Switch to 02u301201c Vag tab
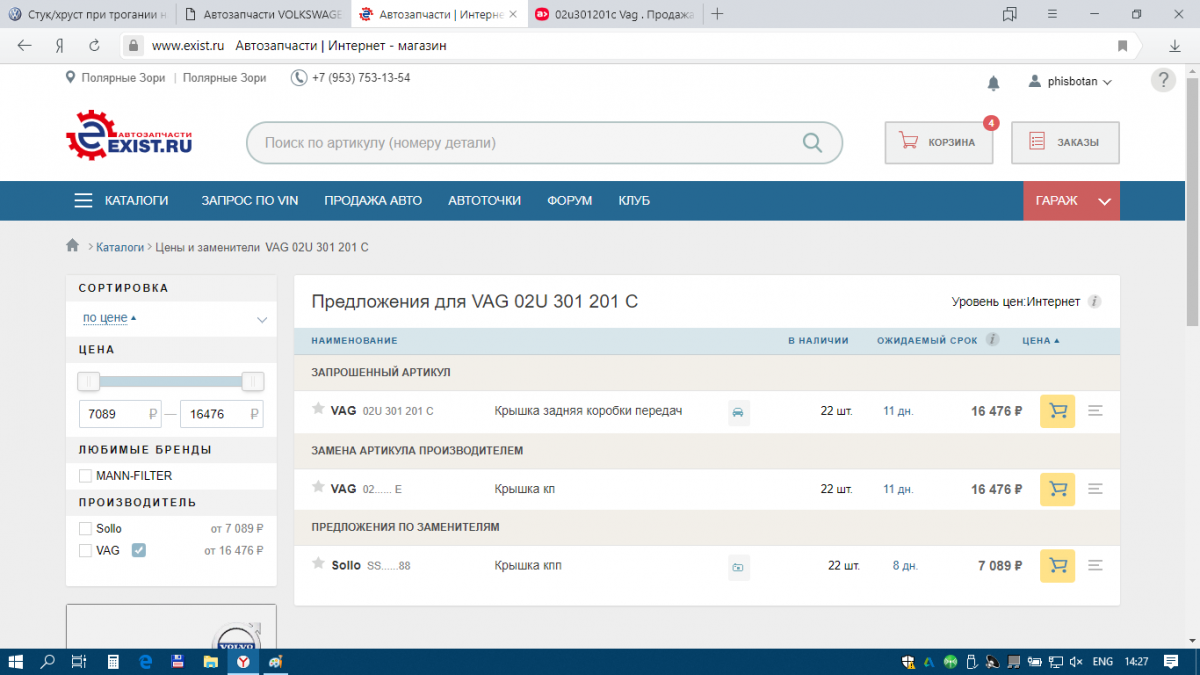 [613, 14]
